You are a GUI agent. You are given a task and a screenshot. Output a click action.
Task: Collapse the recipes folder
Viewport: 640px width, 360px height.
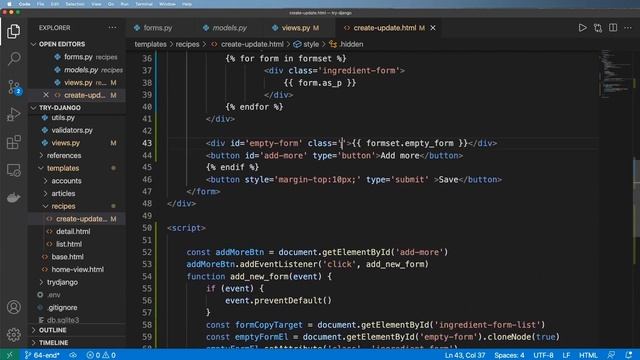pyautogui.click(x=63, y=206)
